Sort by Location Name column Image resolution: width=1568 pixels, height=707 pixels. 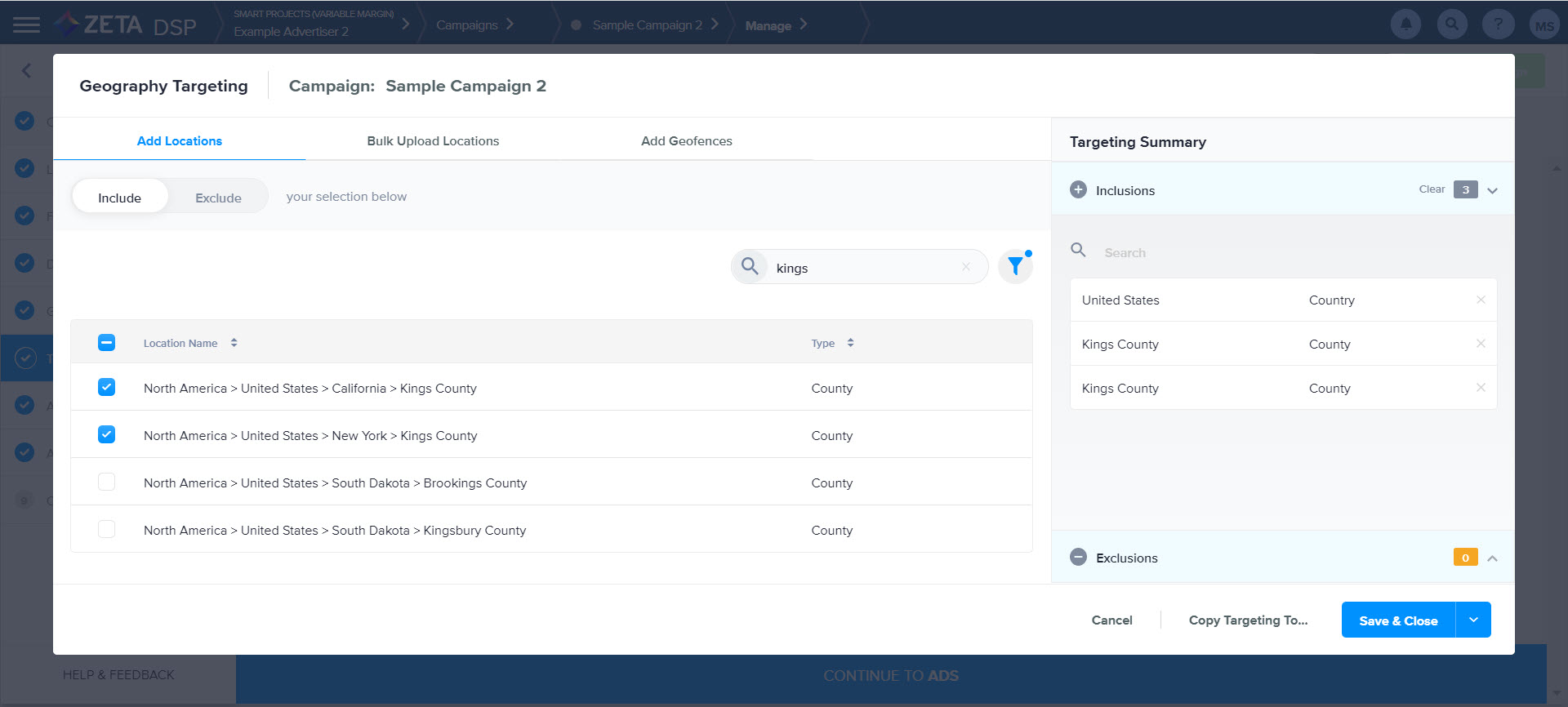(234, 343)
